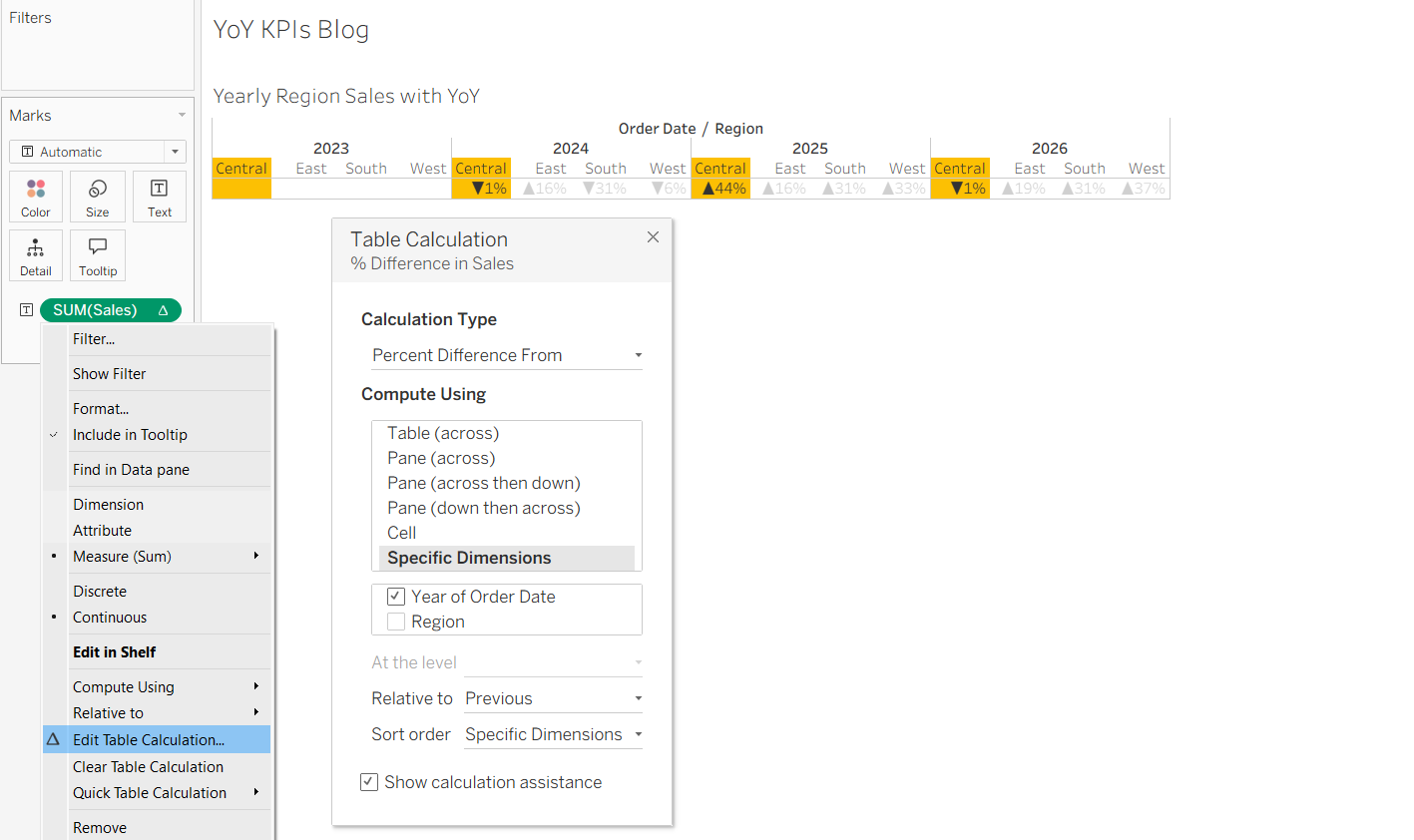
Task: Check the Region dimension box
Action: (396, 622)
